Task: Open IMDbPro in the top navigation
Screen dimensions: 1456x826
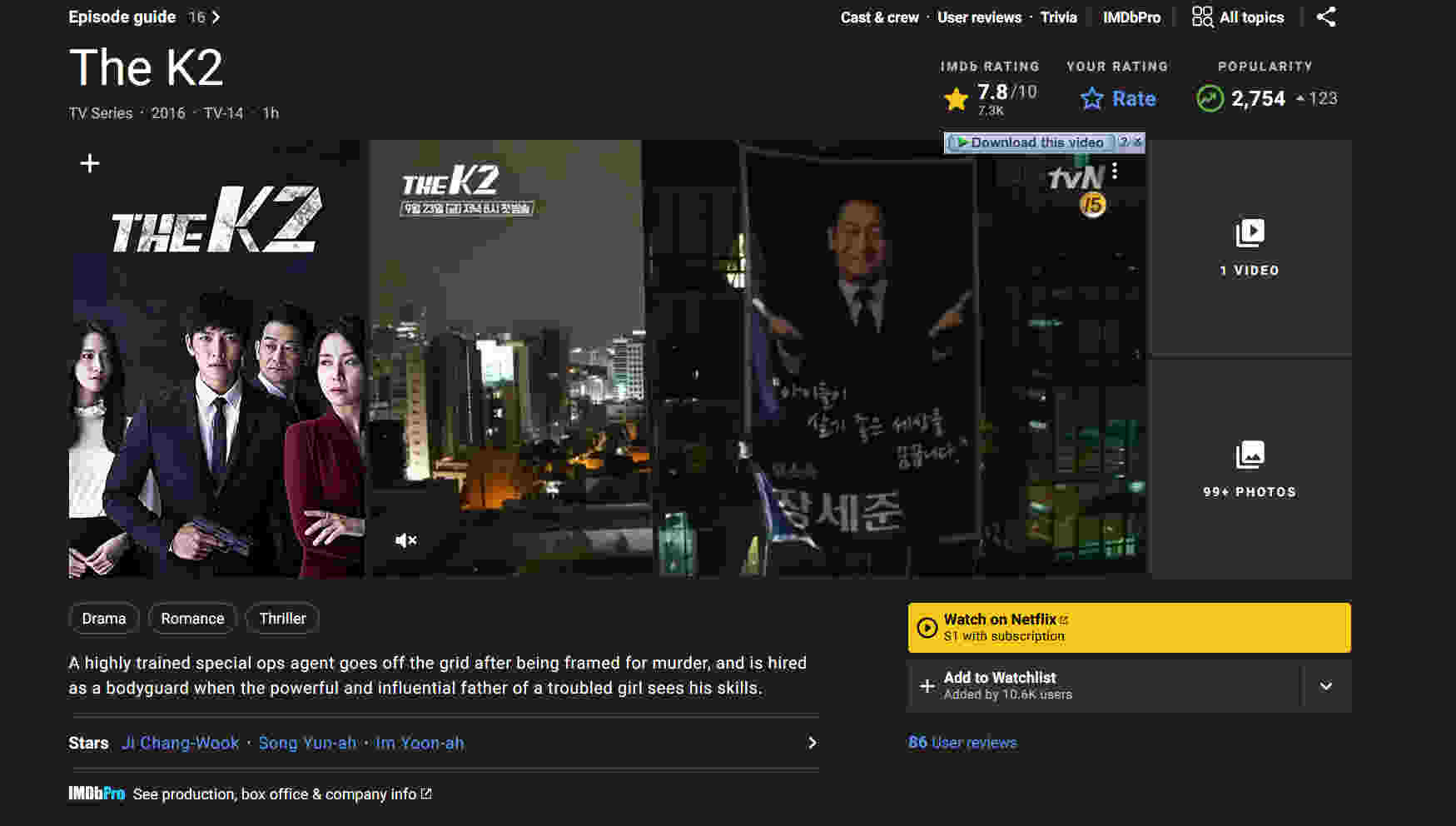Action: click(x=1131, y=17)
